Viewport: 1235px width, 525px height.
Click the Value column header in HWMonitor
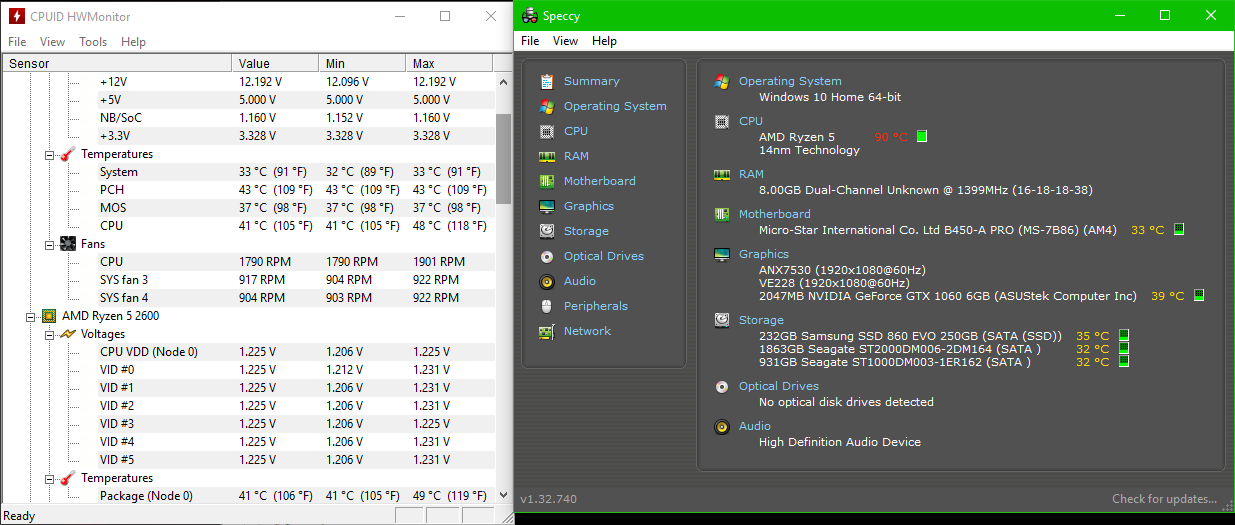coord(275,63)
